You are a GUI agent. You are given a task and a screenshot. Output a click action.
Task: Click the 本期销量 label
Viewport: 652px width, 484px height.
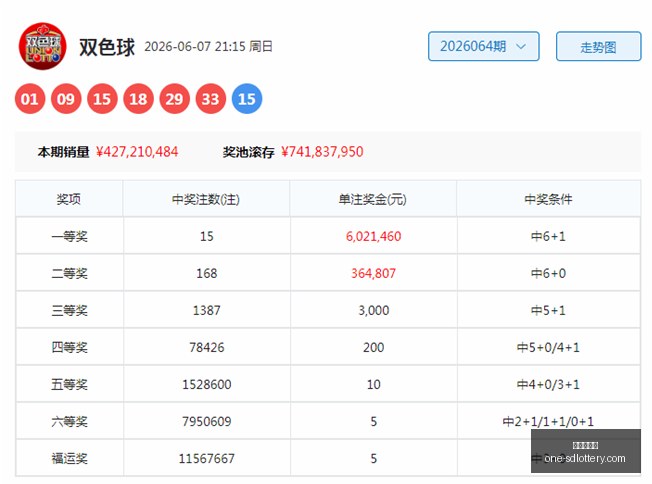[63, 152]
